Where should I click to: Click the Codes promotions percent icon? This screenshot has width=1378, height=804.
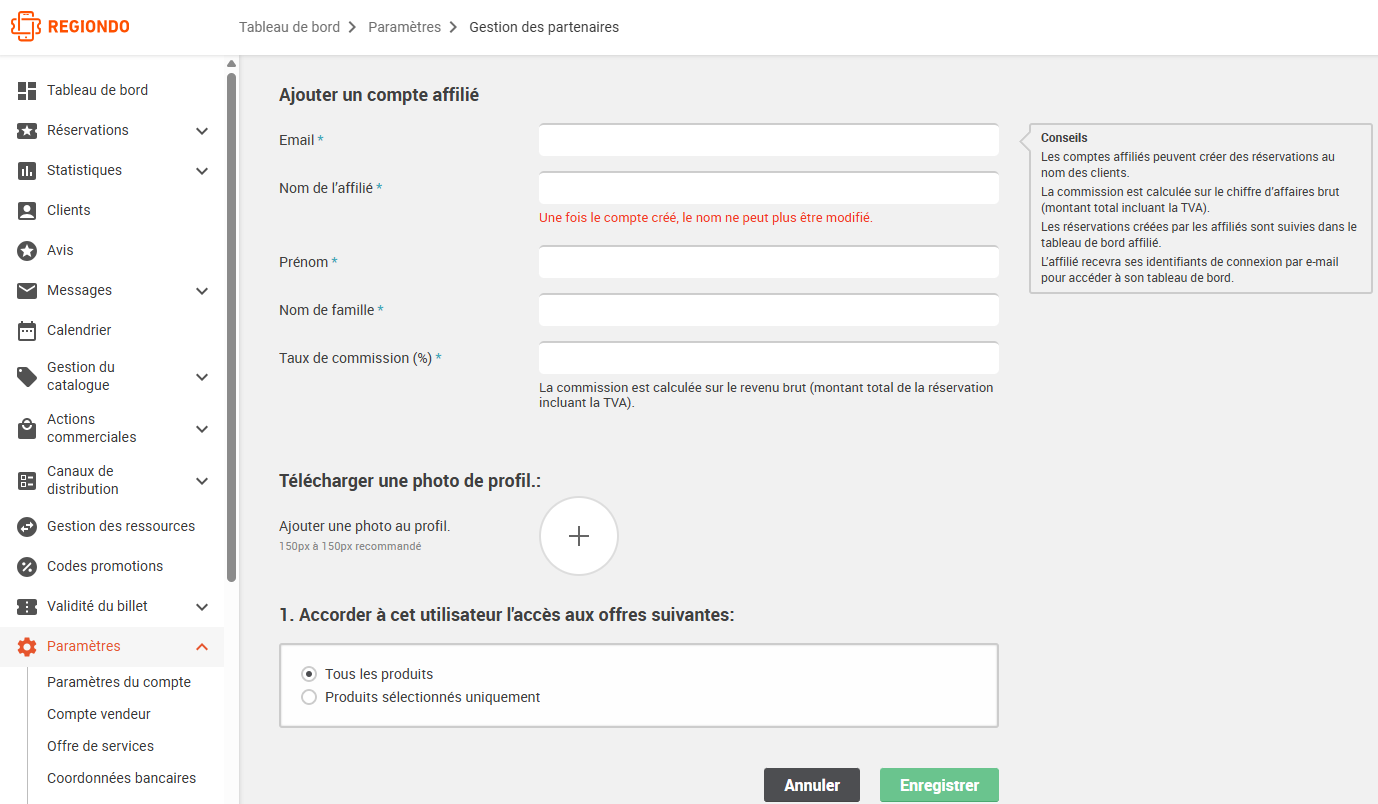(27, 566)
